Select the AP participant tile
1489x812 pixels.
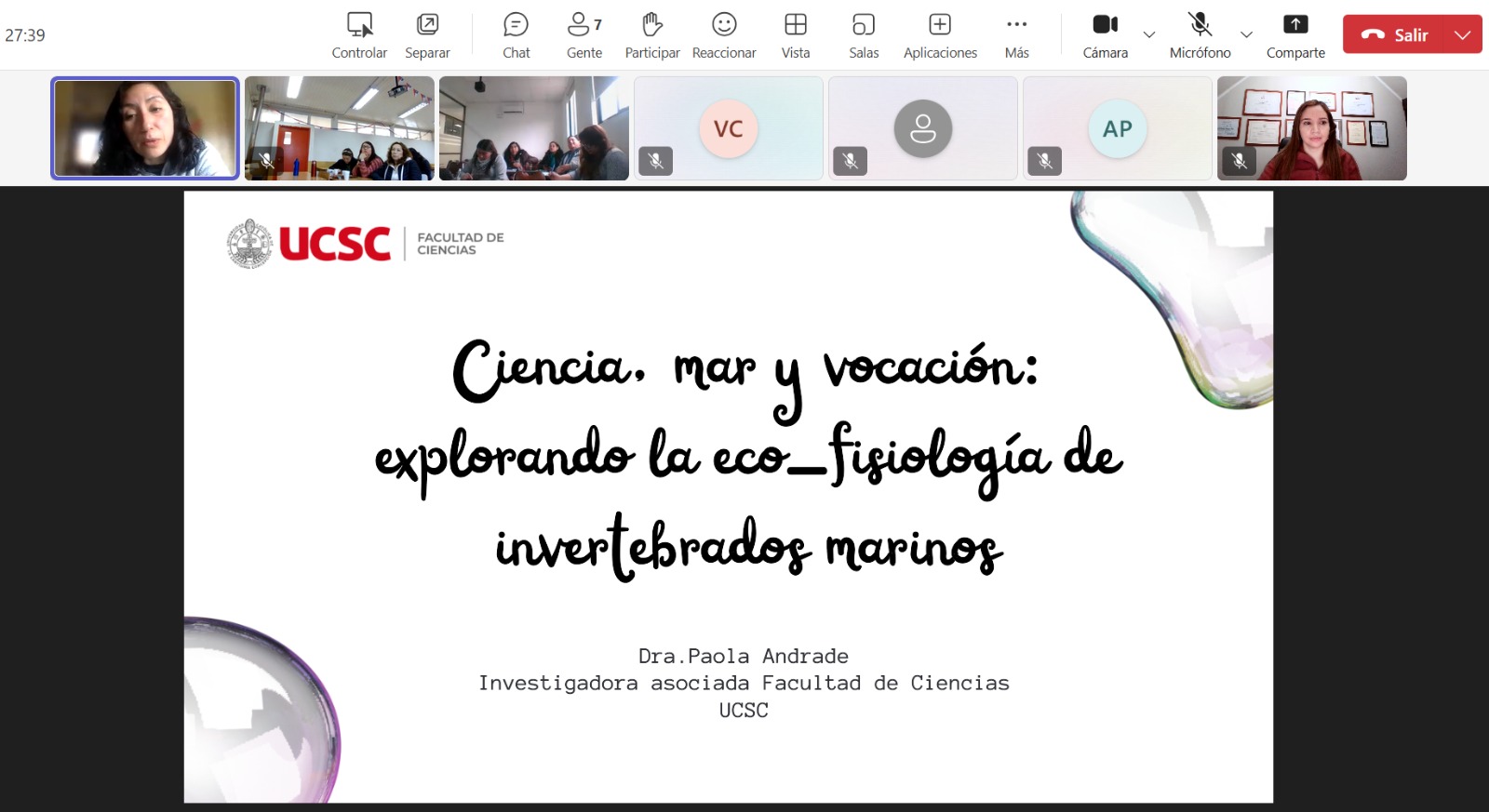click(x=1118, y=128)
